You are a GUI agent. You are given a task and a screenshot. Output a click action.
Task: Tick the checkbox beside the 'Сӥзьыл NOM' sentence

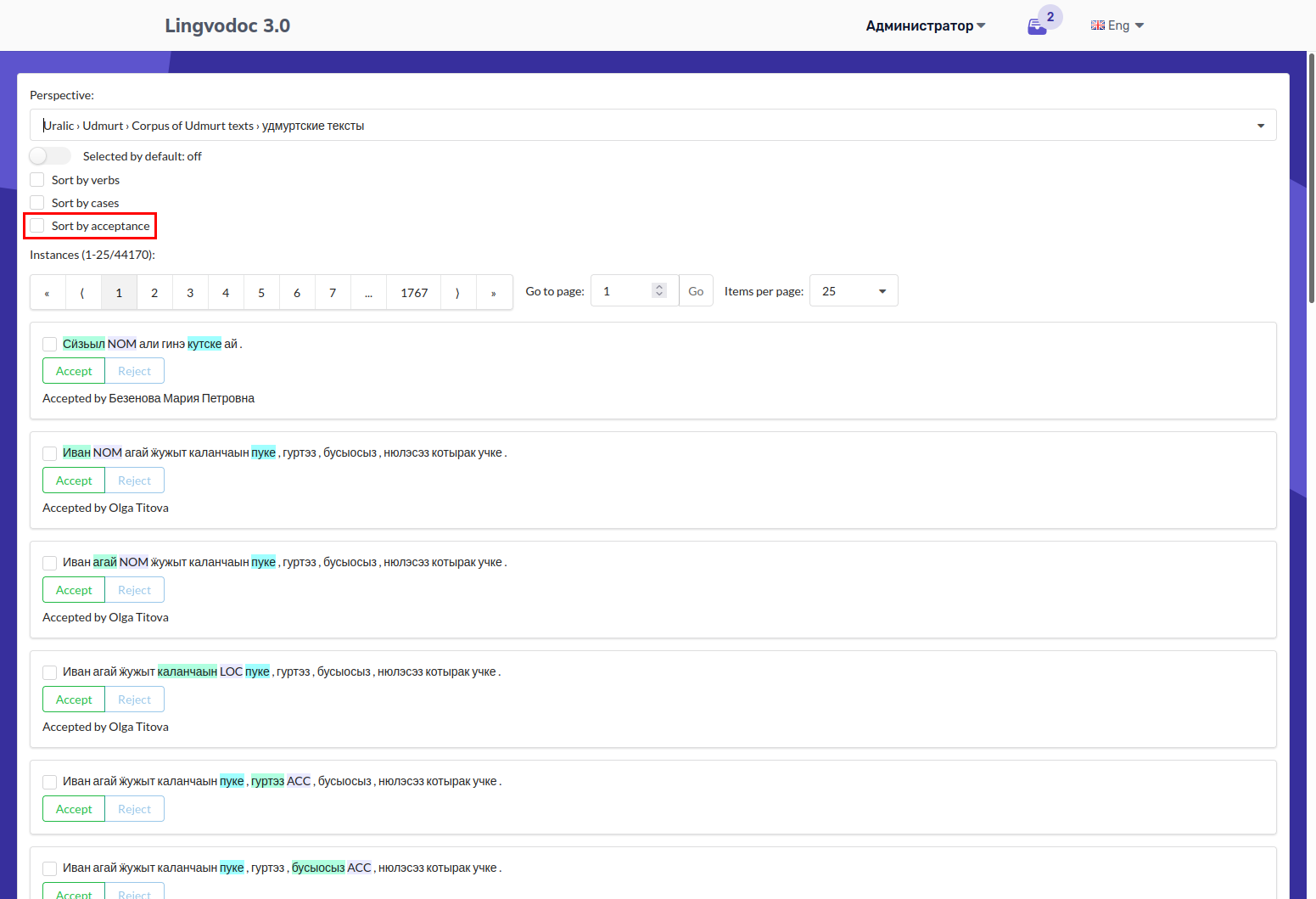pyautogui.click(x=49, y=344)
